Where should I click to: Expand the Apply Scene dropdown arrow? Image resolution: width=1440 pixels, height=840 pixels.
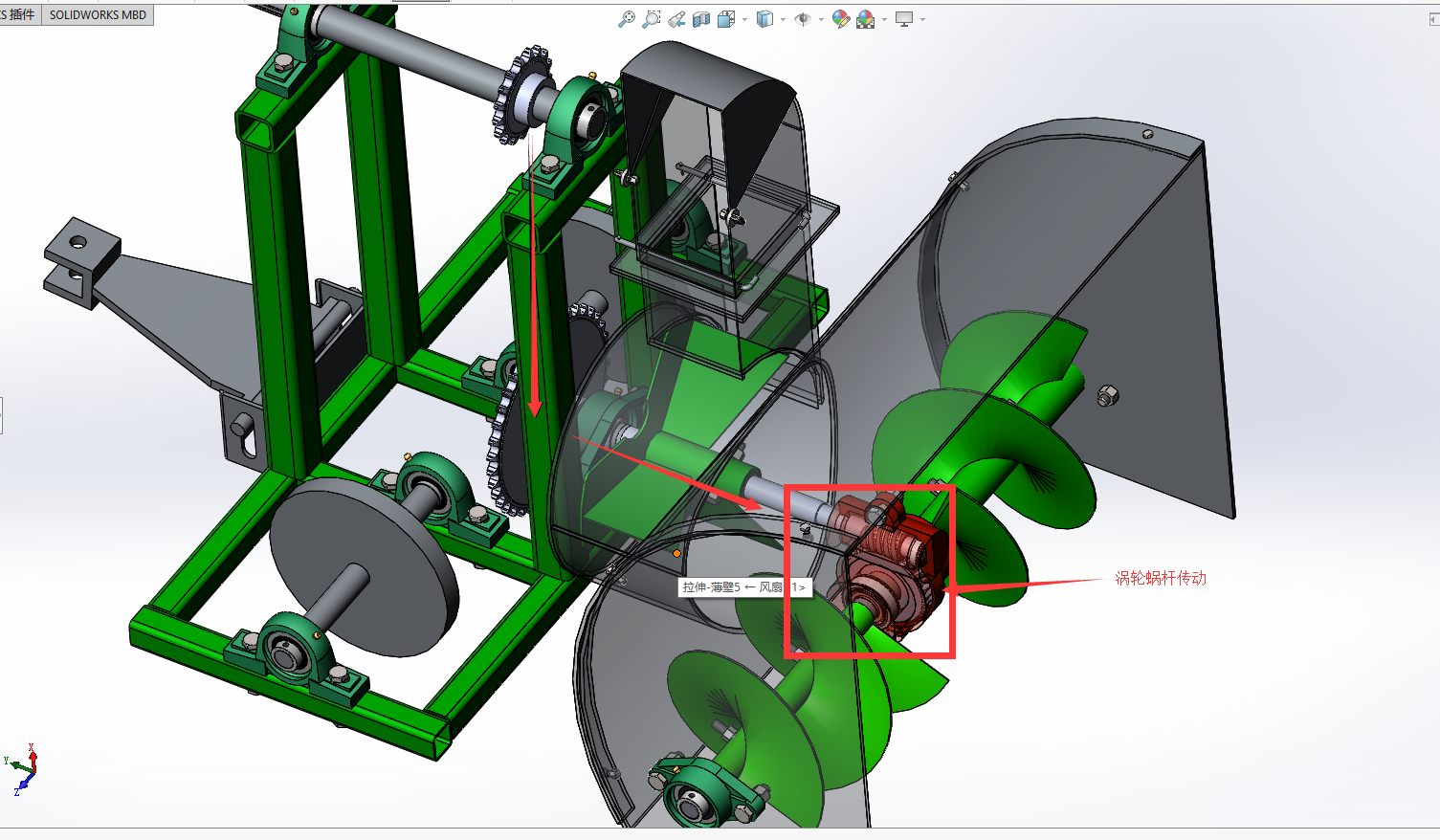884,19
